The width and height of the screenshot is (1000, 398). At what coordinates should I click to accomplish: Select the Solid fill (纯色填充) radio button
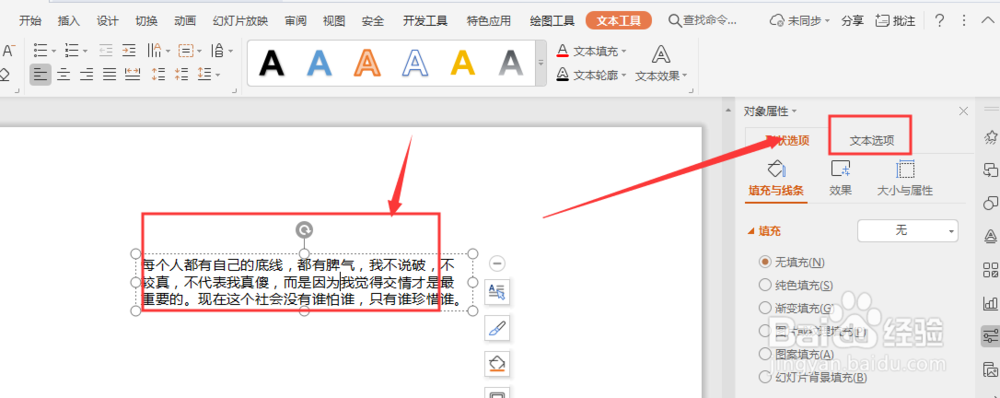[x=765, y=284]
